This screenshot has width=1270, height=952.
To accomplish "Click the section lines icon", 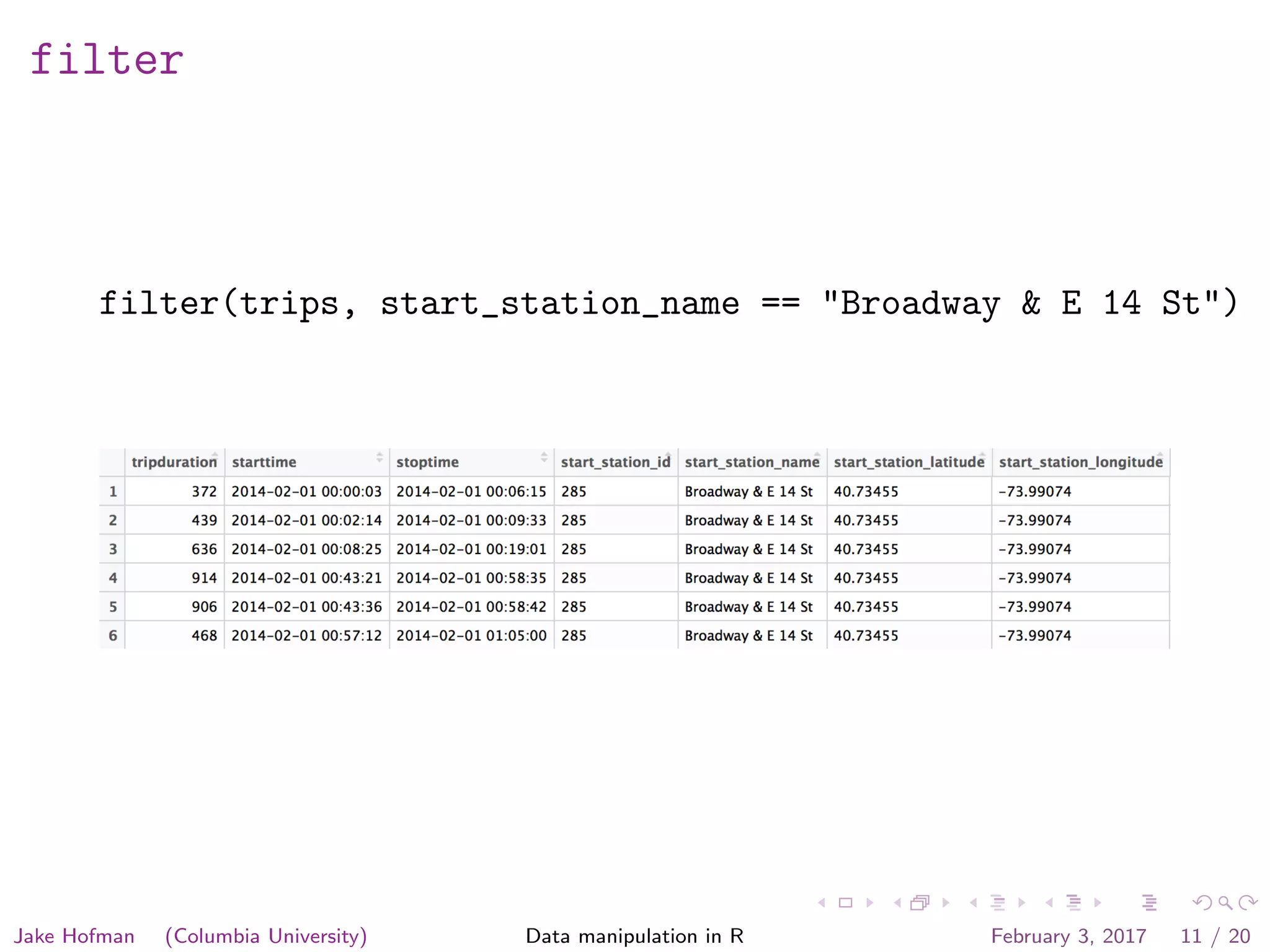I will pyautogui.click(x=1073, y=903).
